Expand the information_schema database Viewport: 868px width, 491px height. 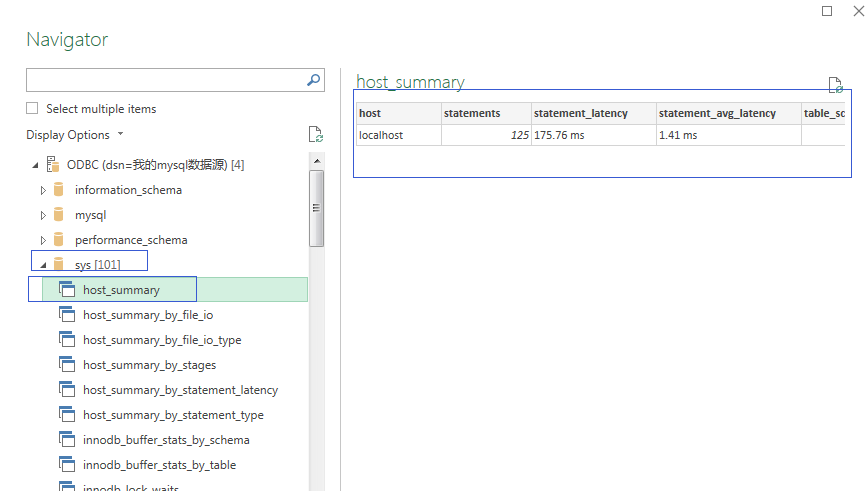(43, 190)
